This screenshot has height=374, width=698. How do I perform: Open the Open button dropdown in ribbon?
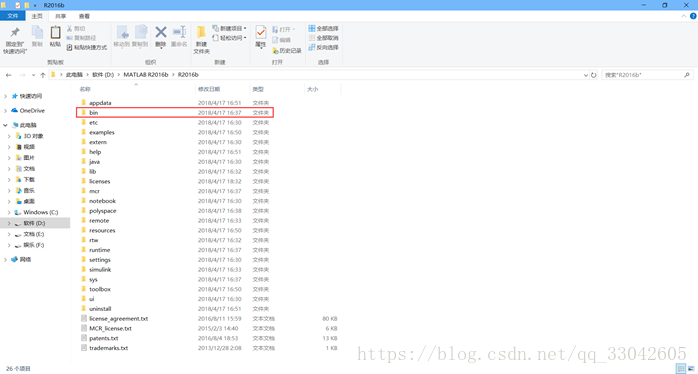point(294,29)
